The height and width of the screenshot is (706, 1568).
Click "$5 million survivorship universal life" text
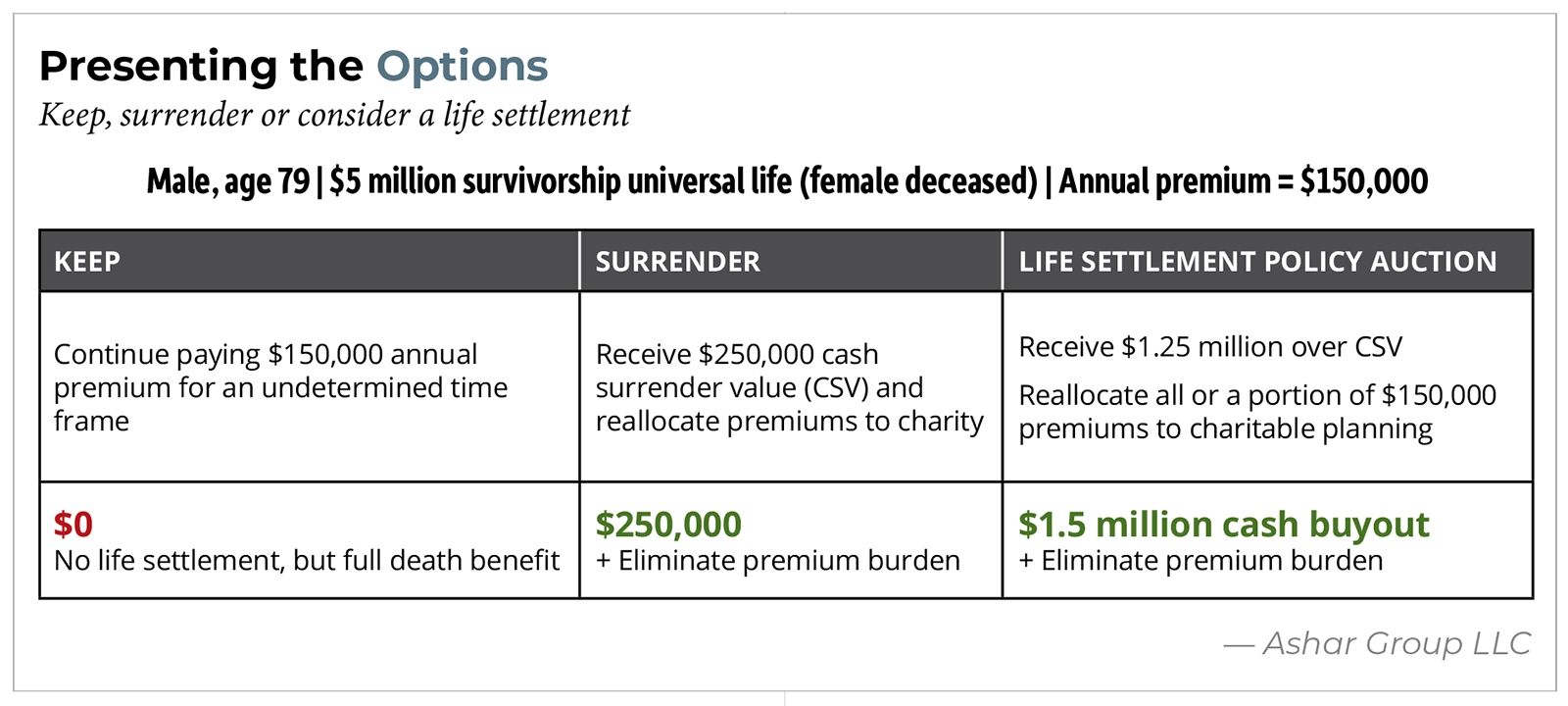(x=561, y=181)
